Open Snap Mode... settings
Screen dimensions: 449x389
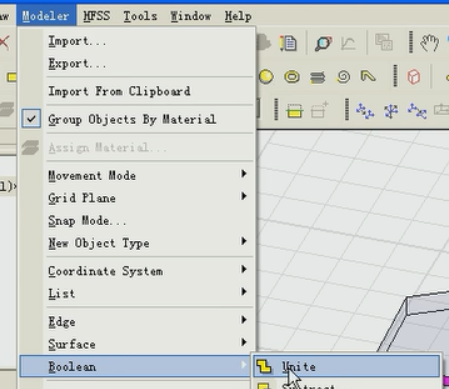[x=137, y=220]
